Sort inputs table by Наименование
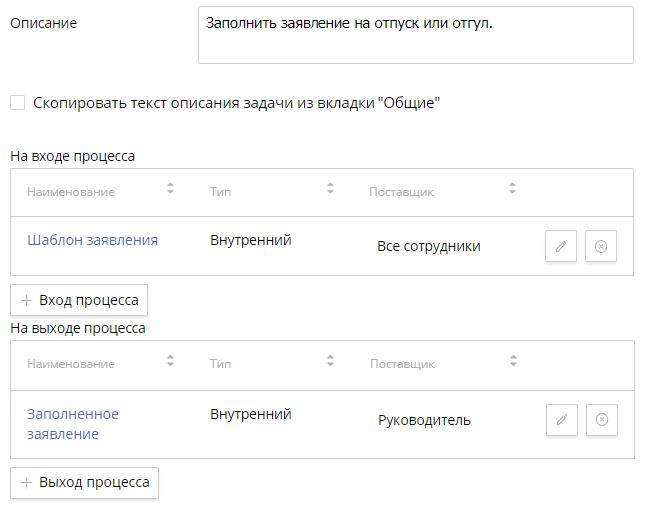The image size is (648, 506). [170, 189]
